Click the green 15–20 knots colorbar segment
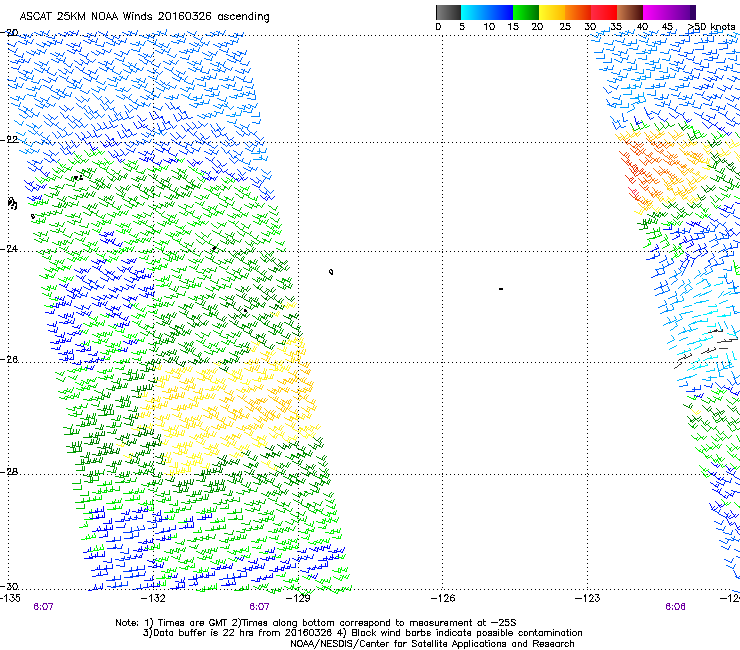This screenshot has height=650, width=740. click(x=526, y=12)
